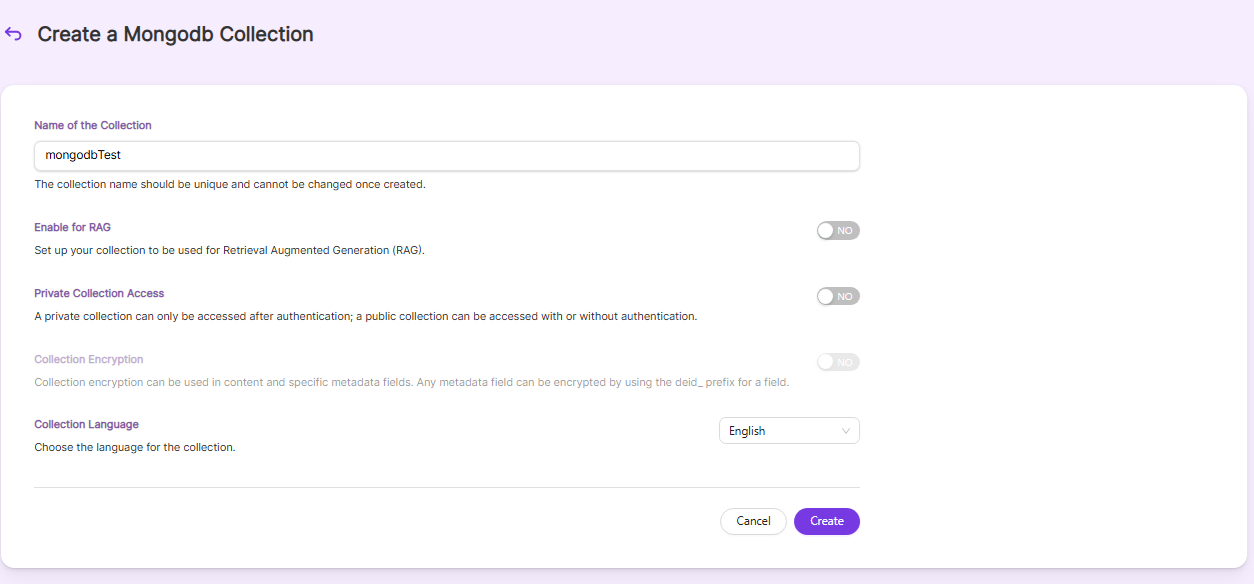This screenshot has width=1254, height=584.
Task: Click the Cancel button
Action: tap(753, 521)
